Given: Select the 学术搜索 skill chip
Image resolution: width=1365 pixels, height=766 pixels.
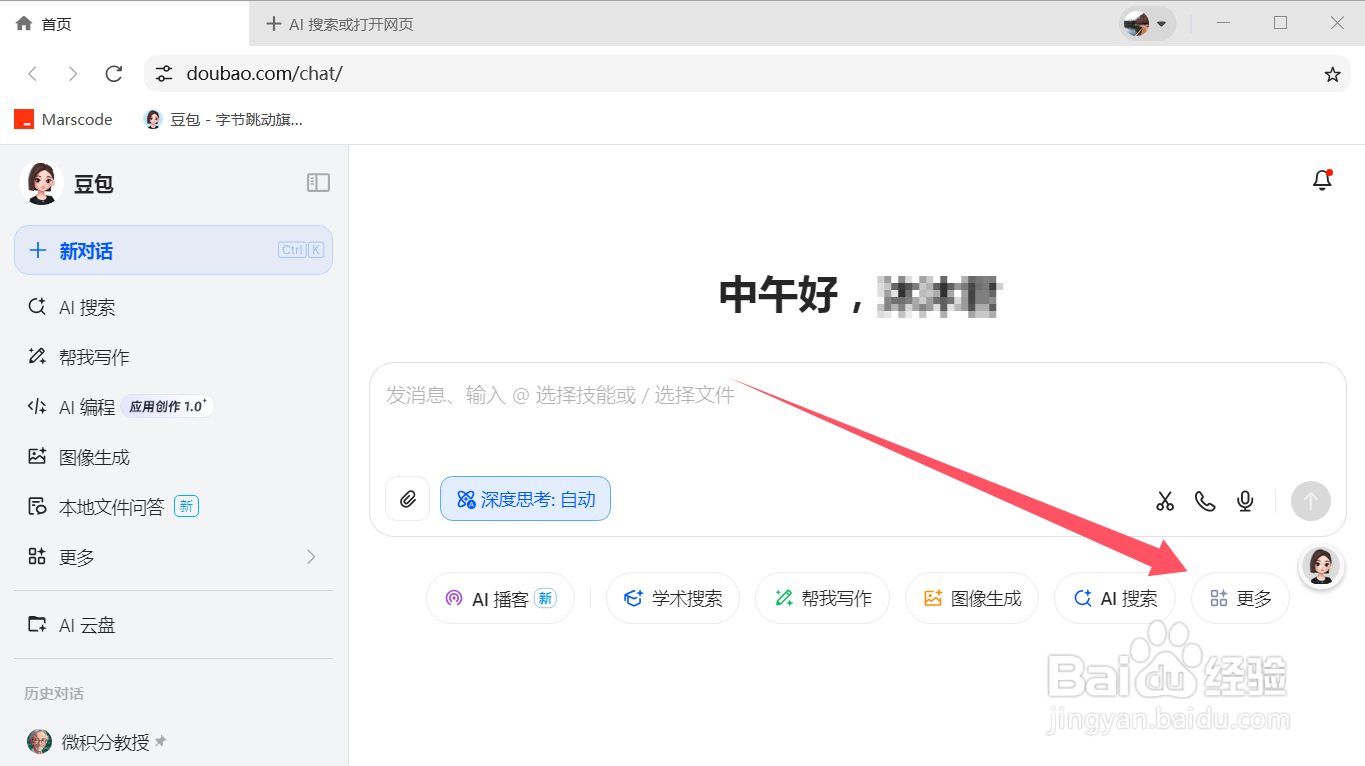Looking at the screenshot, I should pos(672,598).
